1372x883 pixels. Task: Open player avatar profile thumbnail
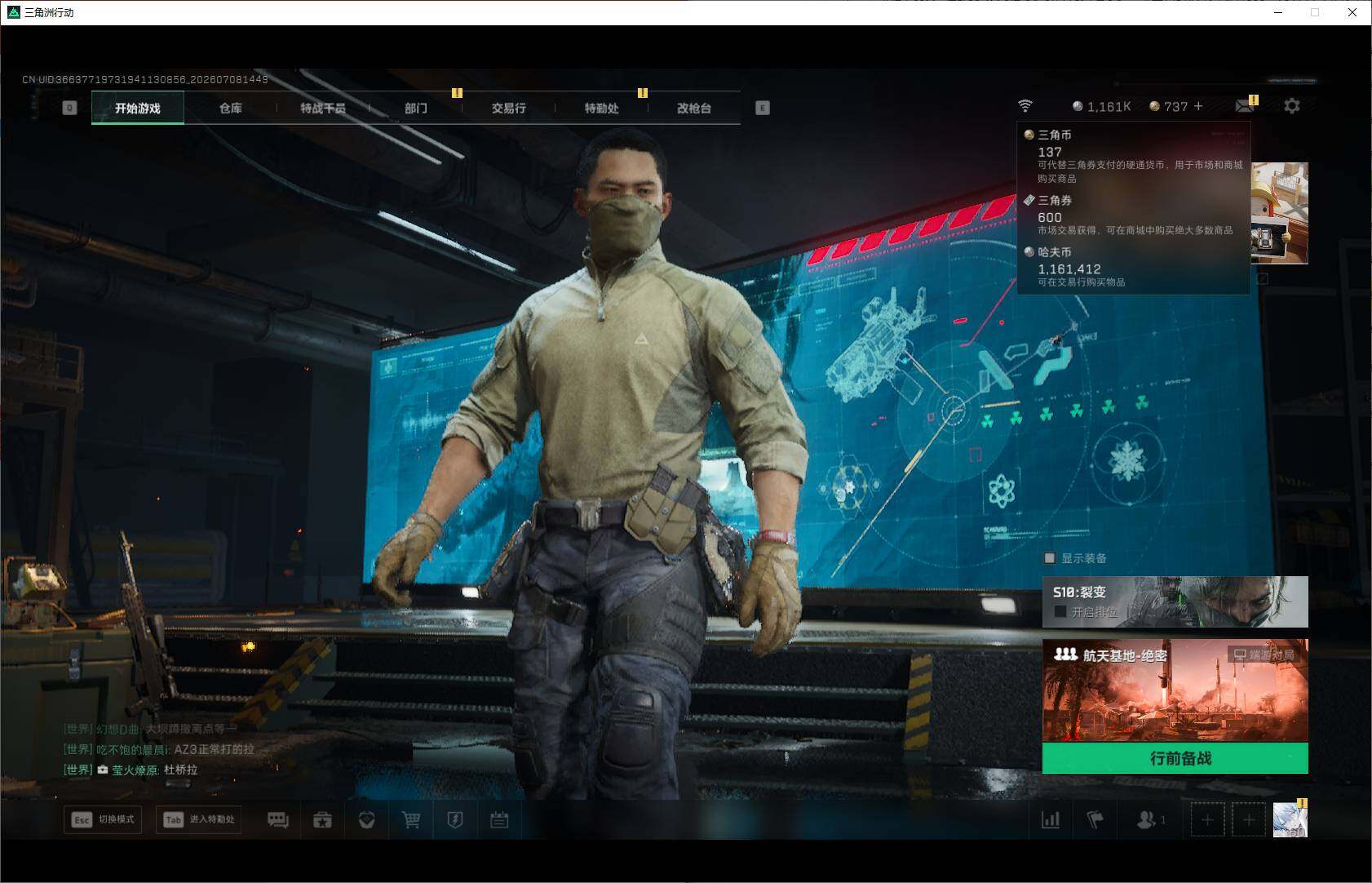click(x=1290, y=819)
